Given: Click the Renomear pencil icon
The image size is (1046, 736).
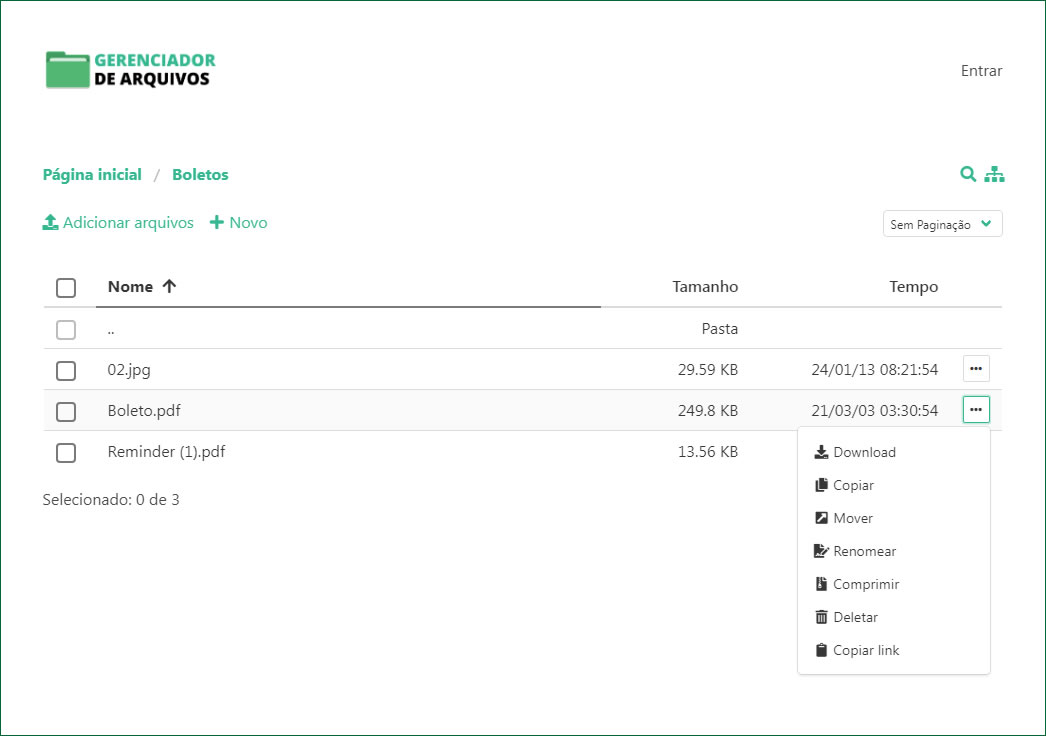Looking at the screenshot, I should click(x=821, y=551).
